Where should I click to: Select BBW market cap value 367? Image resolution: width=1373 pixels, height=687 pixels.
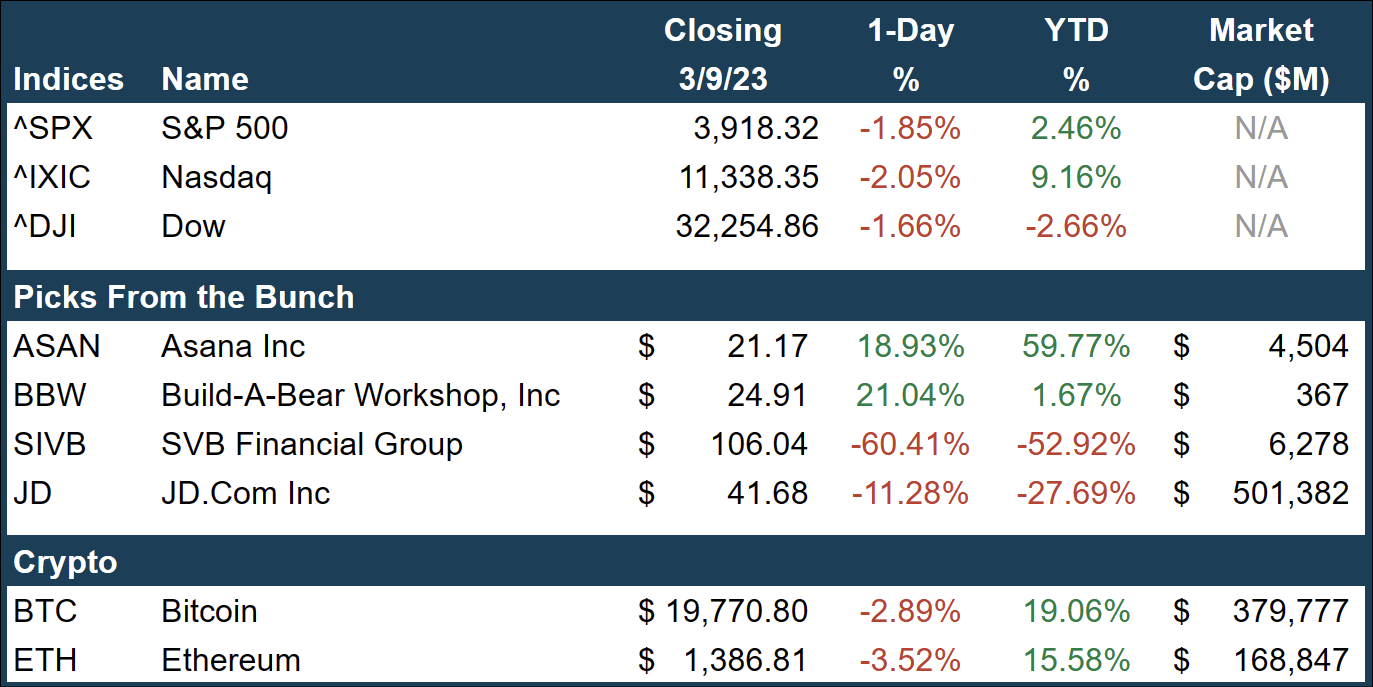click(x=1321, y=395)
